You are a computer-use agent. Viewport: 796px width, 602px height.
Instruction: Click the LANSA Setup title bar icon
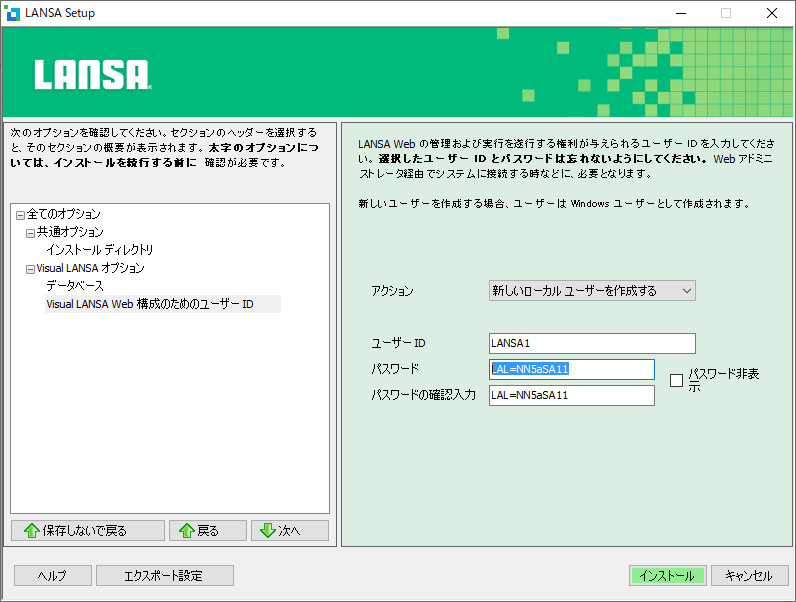click(x=12, y=13)
